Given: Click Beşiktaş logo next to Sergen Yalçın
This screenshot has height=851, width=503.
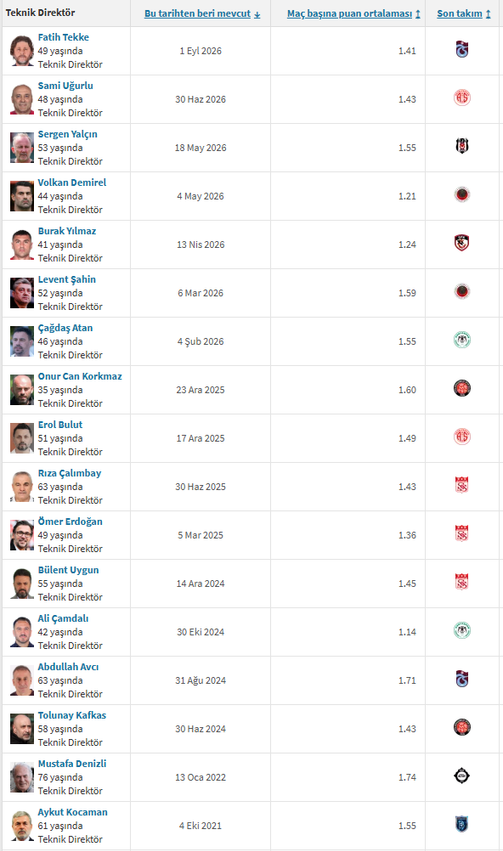Looking at the screenshot, I should (462, 147).
